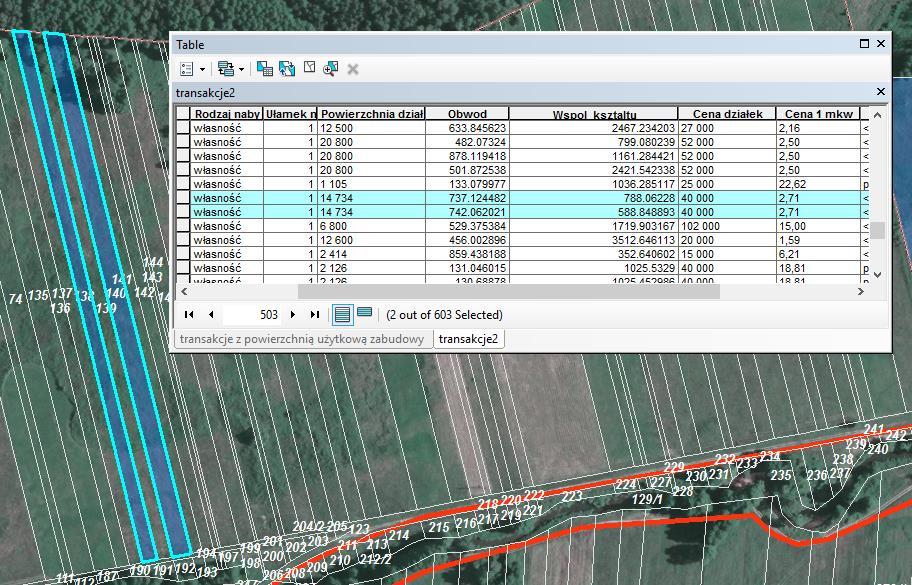The image size is (912, 585).
Task: Open Select By Attributes tool
Action: (265, 69)
